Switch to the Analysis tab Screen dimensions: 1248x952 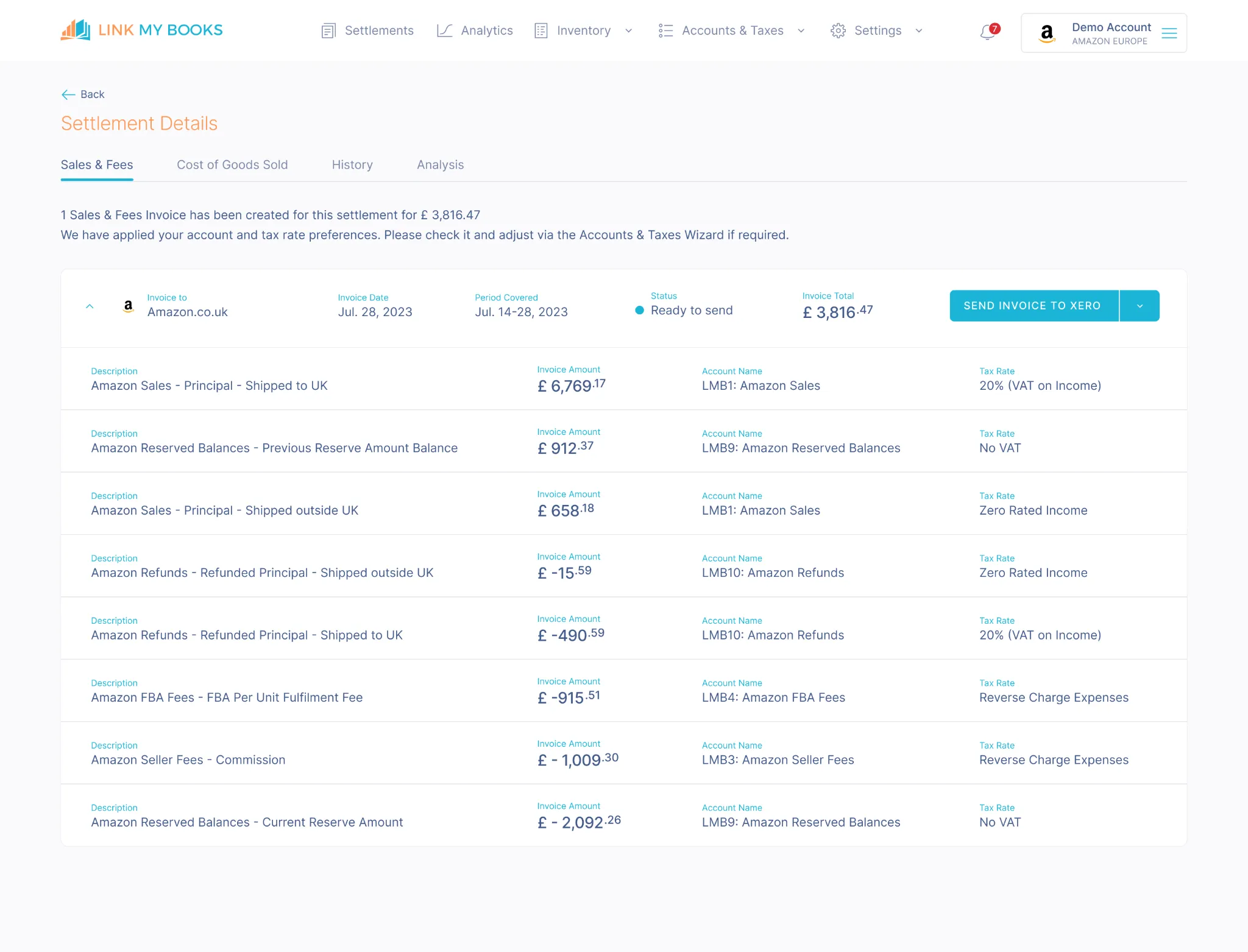coord(441,165)
